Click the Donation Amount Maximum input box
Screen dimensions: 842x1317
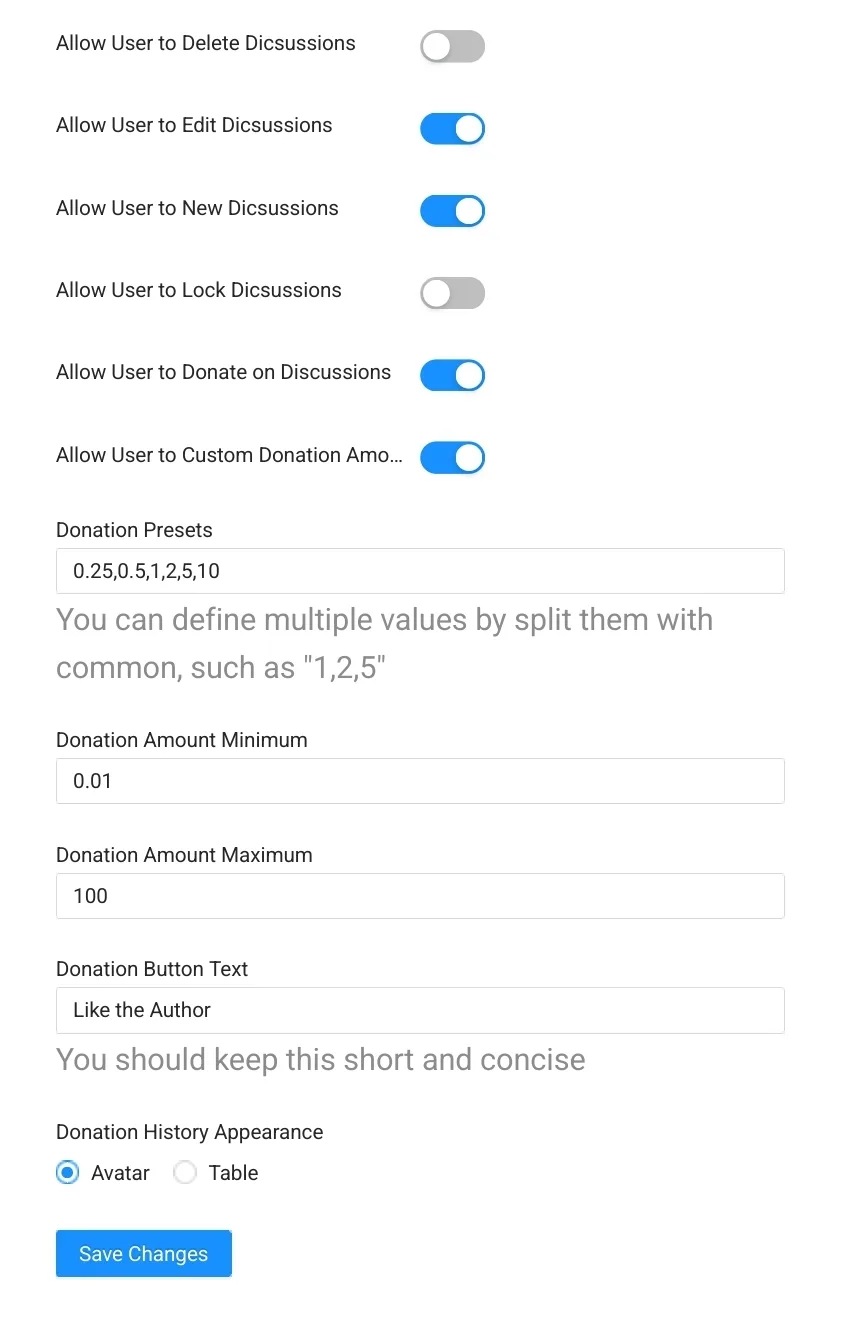coord(420,896)
